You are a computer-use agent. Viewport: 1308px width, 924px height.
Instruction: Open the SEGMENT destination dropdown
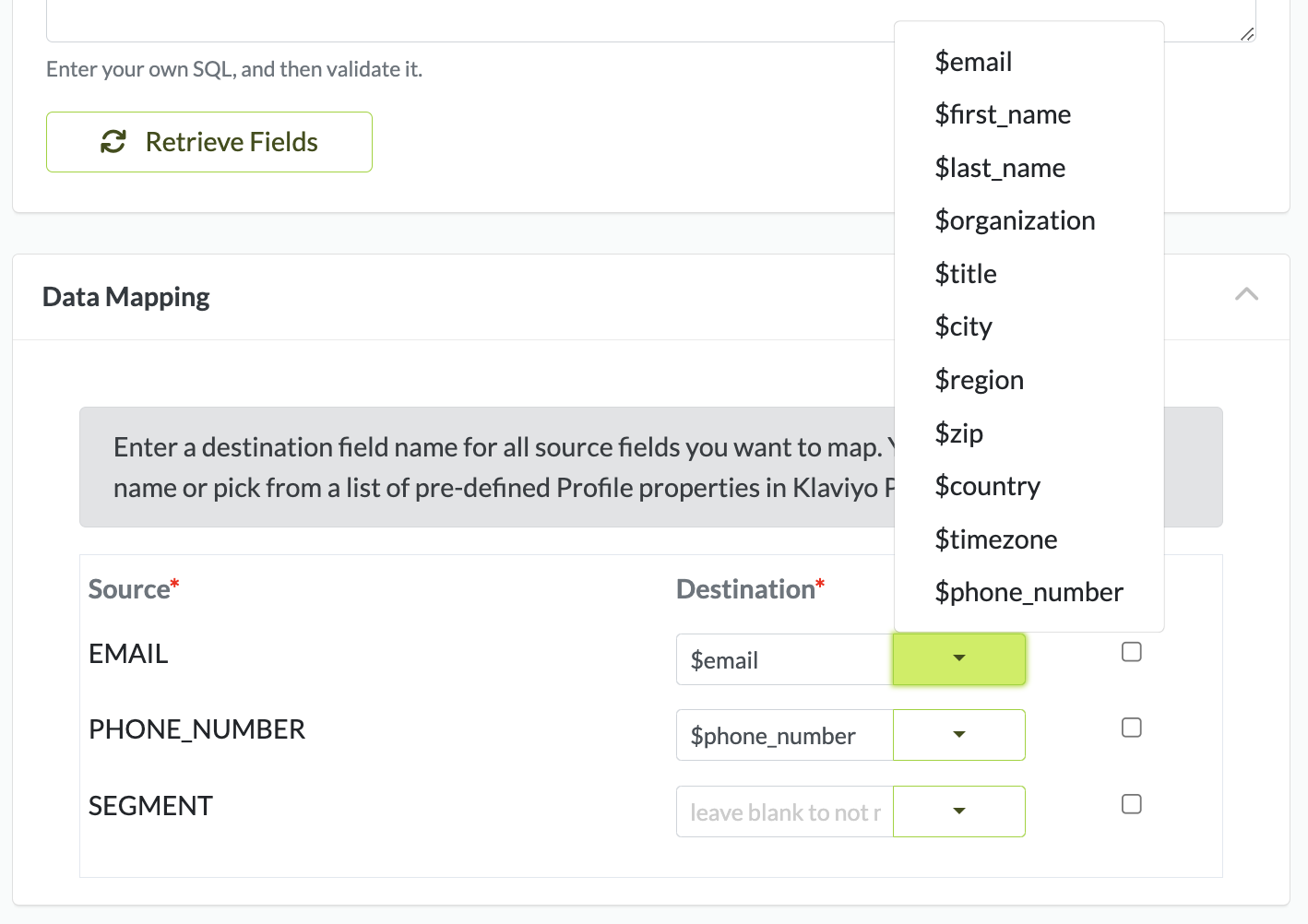pos(958,811)
